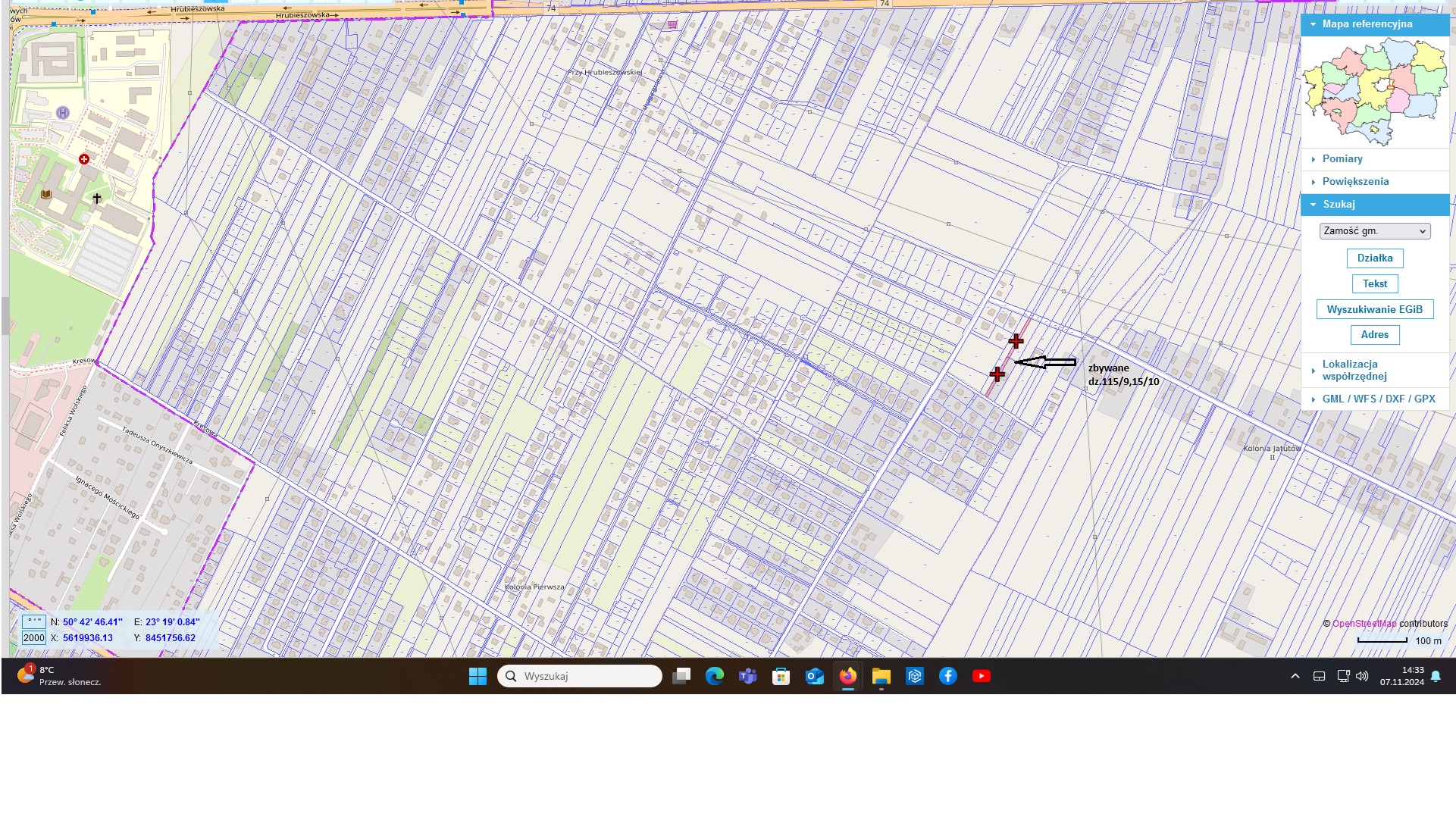Expand the GML / WFS / DXF / GPX section

pyautogui.click(x=1378, y=399)
